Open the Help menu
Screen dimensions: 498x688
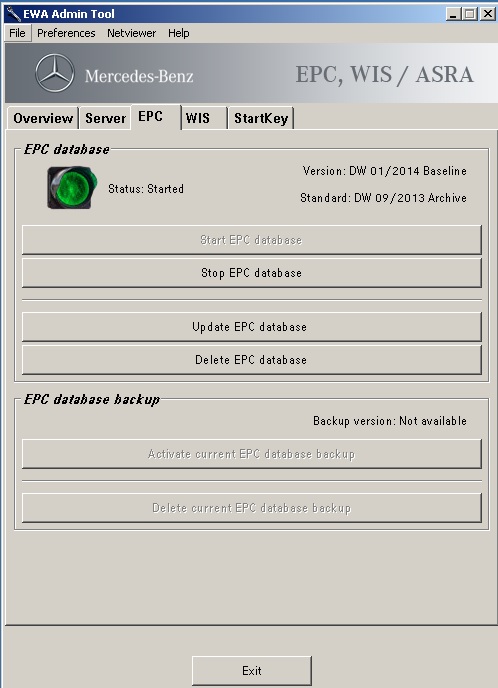pos(179,33)
